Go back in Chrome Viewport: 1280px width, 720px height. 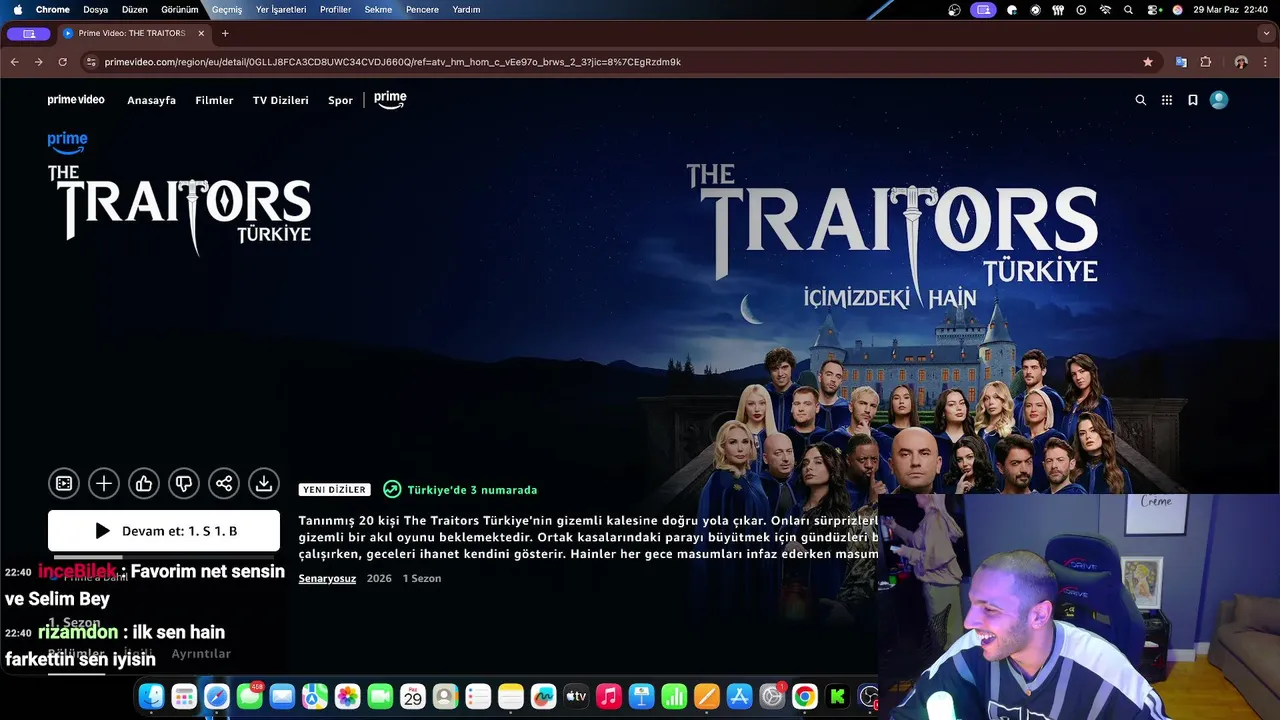(x=15, y=62)
